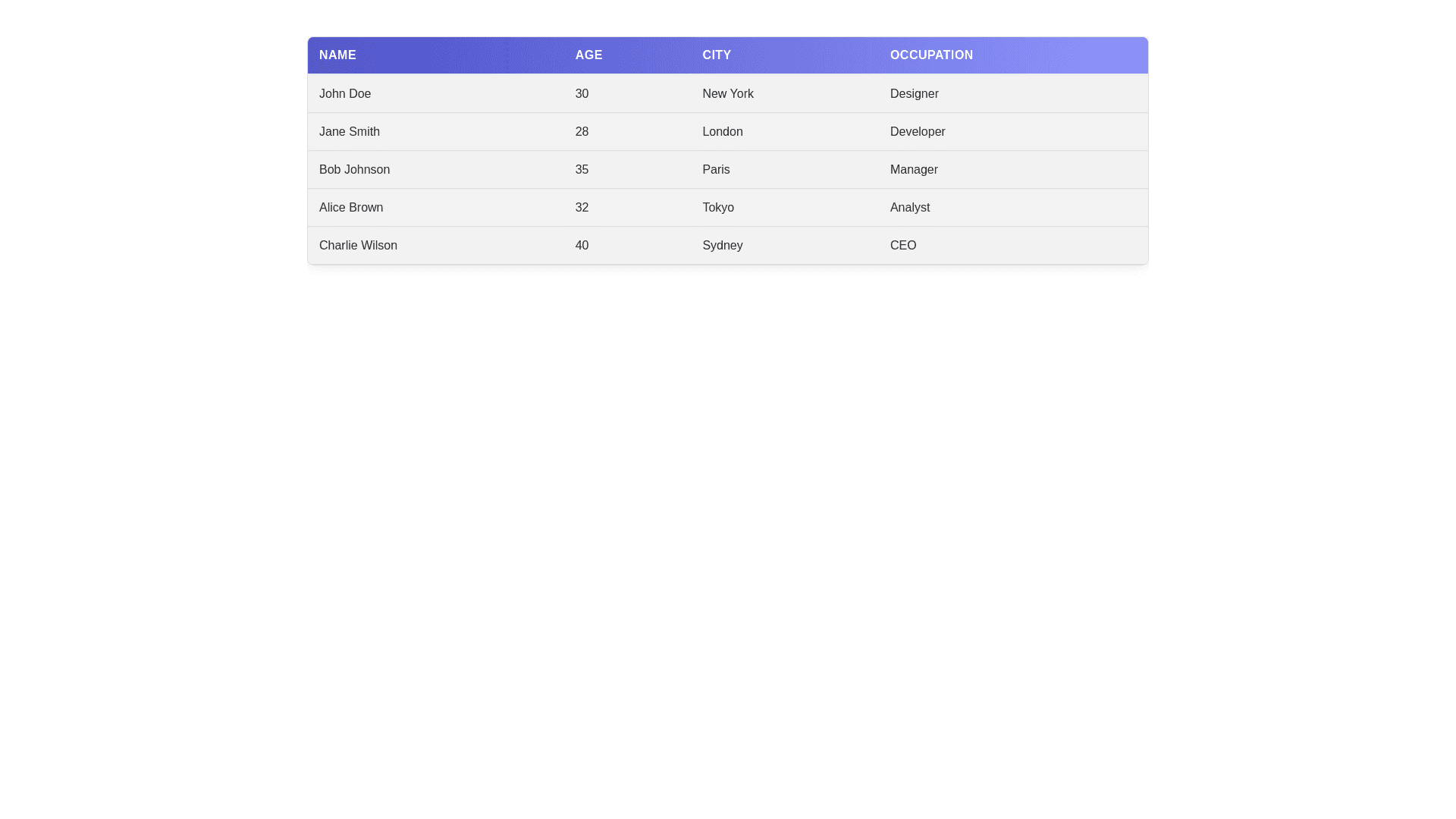This screenshot has width=1456, height=819.
Task: Click the Designer occupation cell
Action: pos(914,94)
